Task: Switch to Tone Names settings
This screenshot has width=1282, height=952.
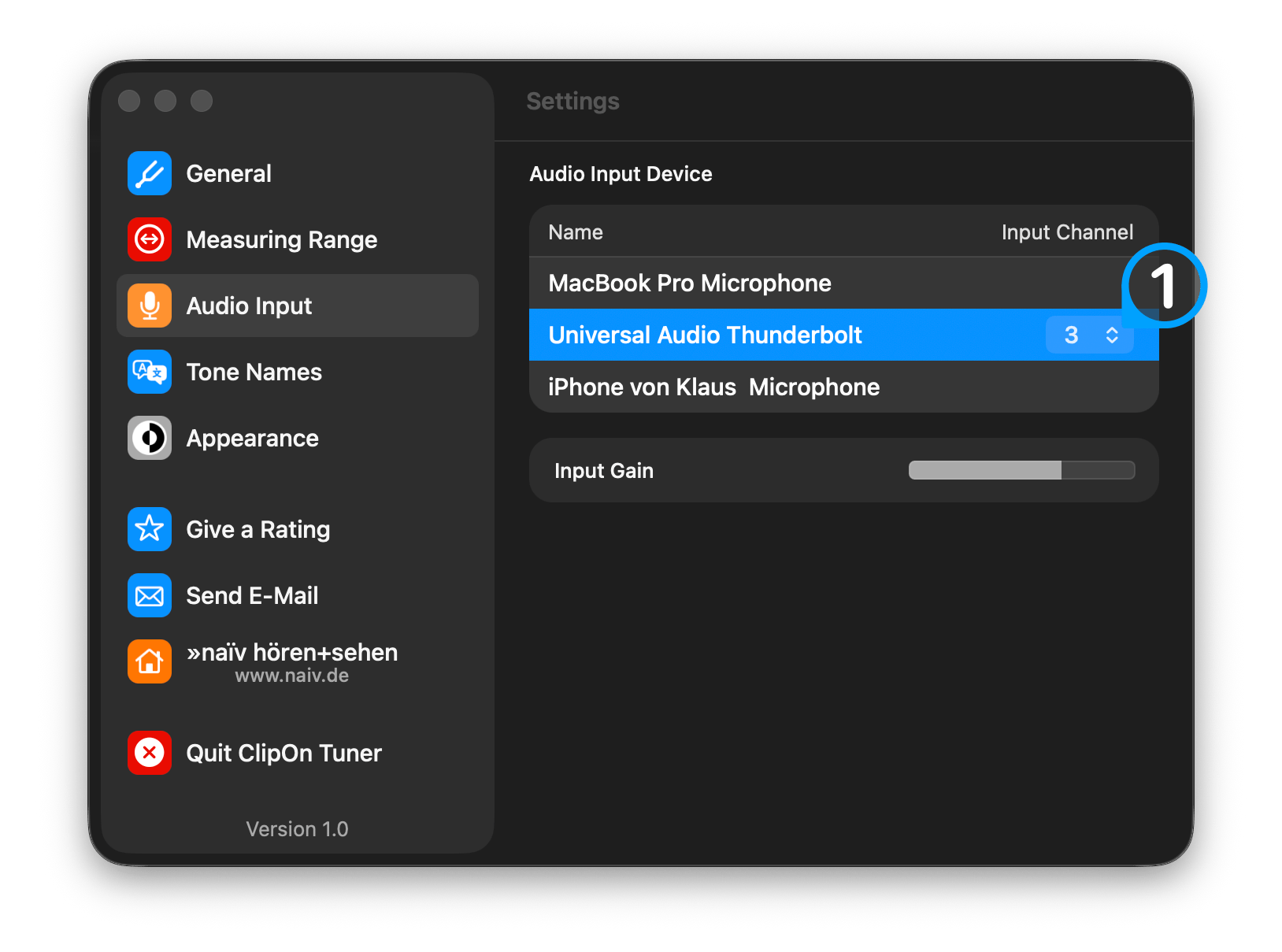Action: click(x=298, y=372)
